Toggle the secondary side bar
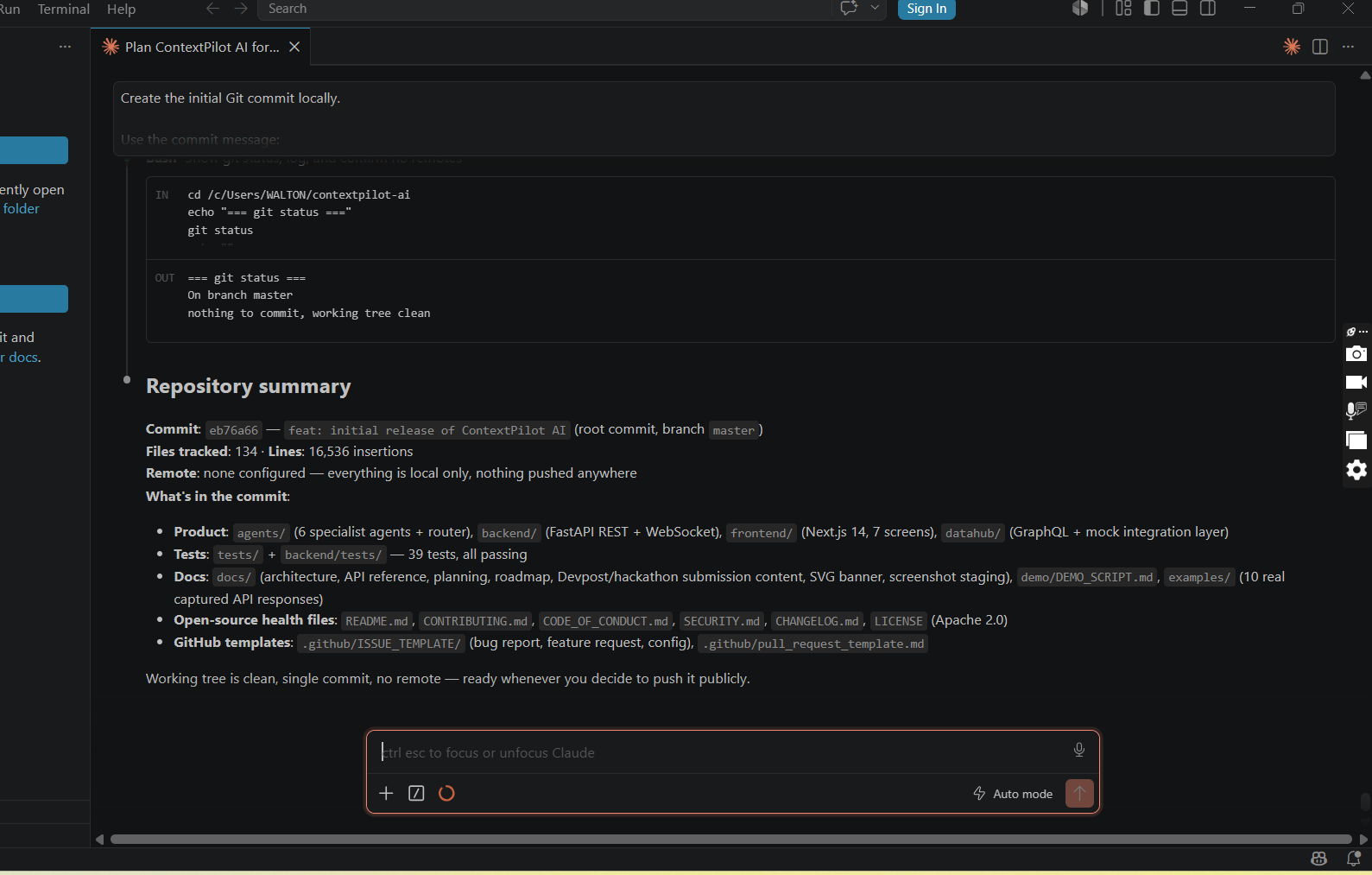The height and width of the screenshot is (875, 1372). (x=1208, y=9)
